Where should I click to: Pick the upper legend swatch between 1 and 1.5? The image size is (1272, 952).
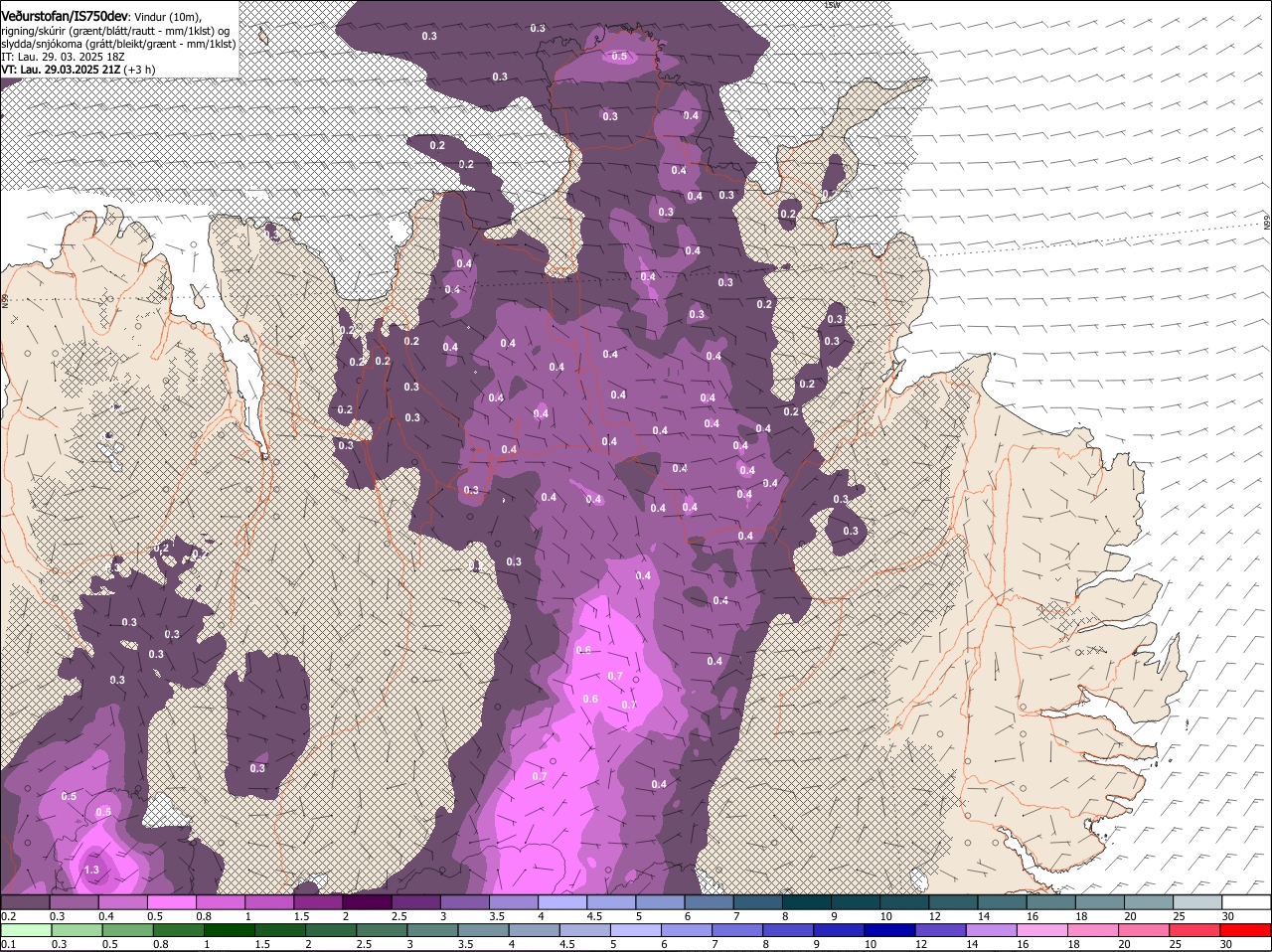[x=268, y=902]
